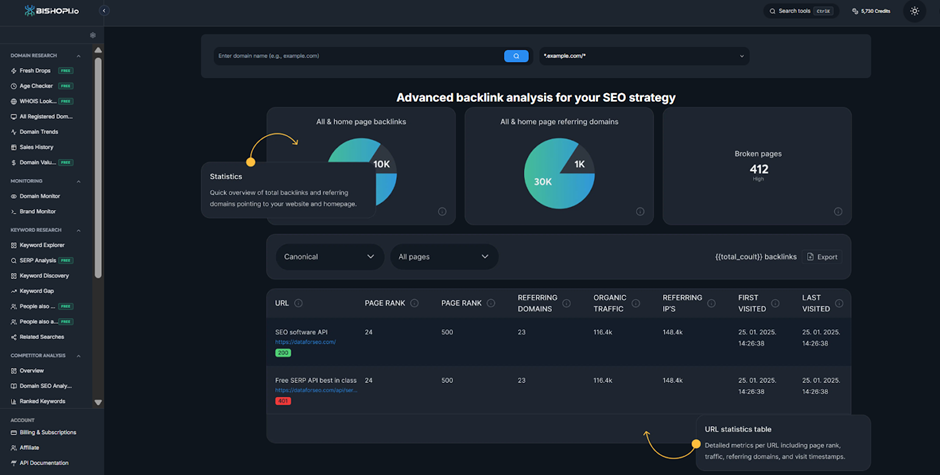Viewport: 940px width, 475px height.
Task: Collapse the Domain Research sidebar section
Action: (x=79, y=56)
